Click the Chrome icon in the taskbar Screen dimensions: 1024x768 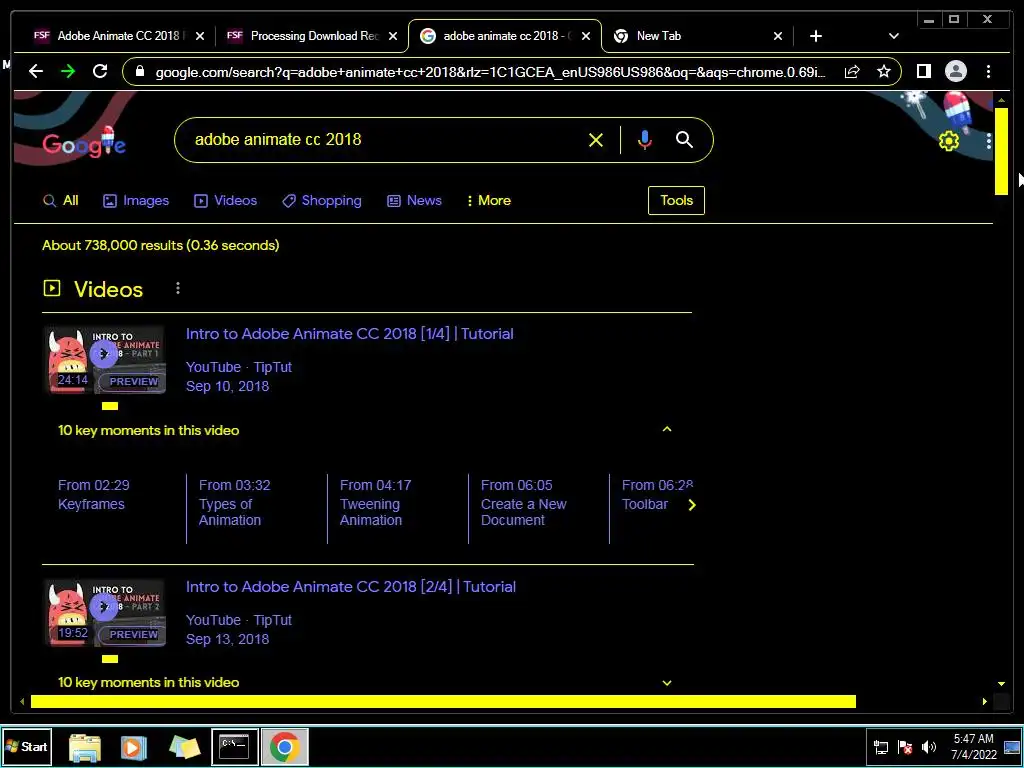tap(284, 746)
